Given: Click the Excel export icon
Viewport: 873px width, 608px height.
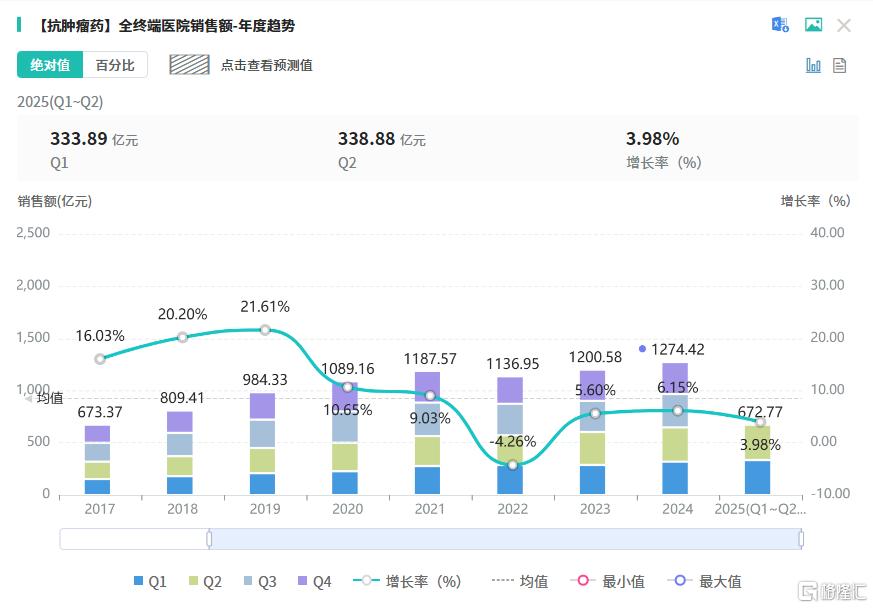Looking at the screenshot, I should click(780, 25).
